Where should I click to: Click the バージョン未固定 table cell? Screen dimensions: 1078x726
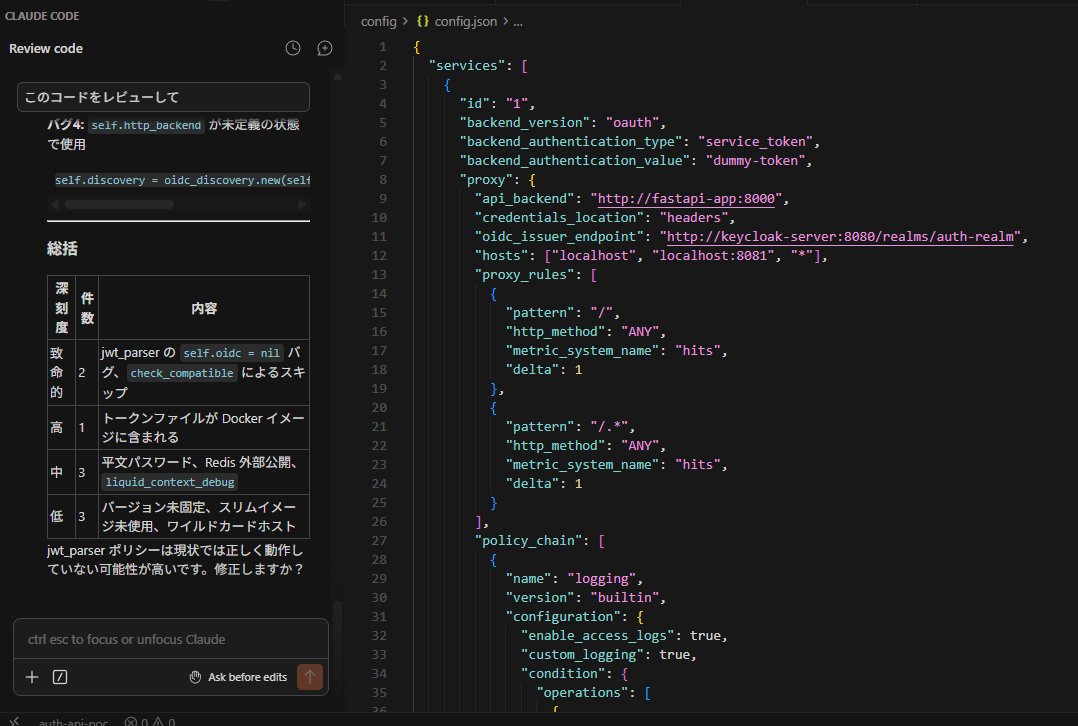pos(204,516)
